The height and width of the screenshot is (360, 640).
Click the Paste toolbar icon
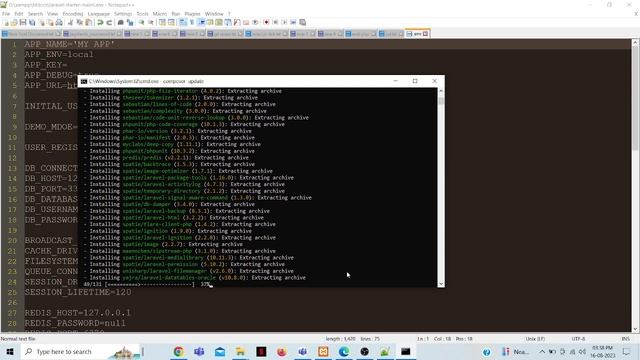point(88,22)
